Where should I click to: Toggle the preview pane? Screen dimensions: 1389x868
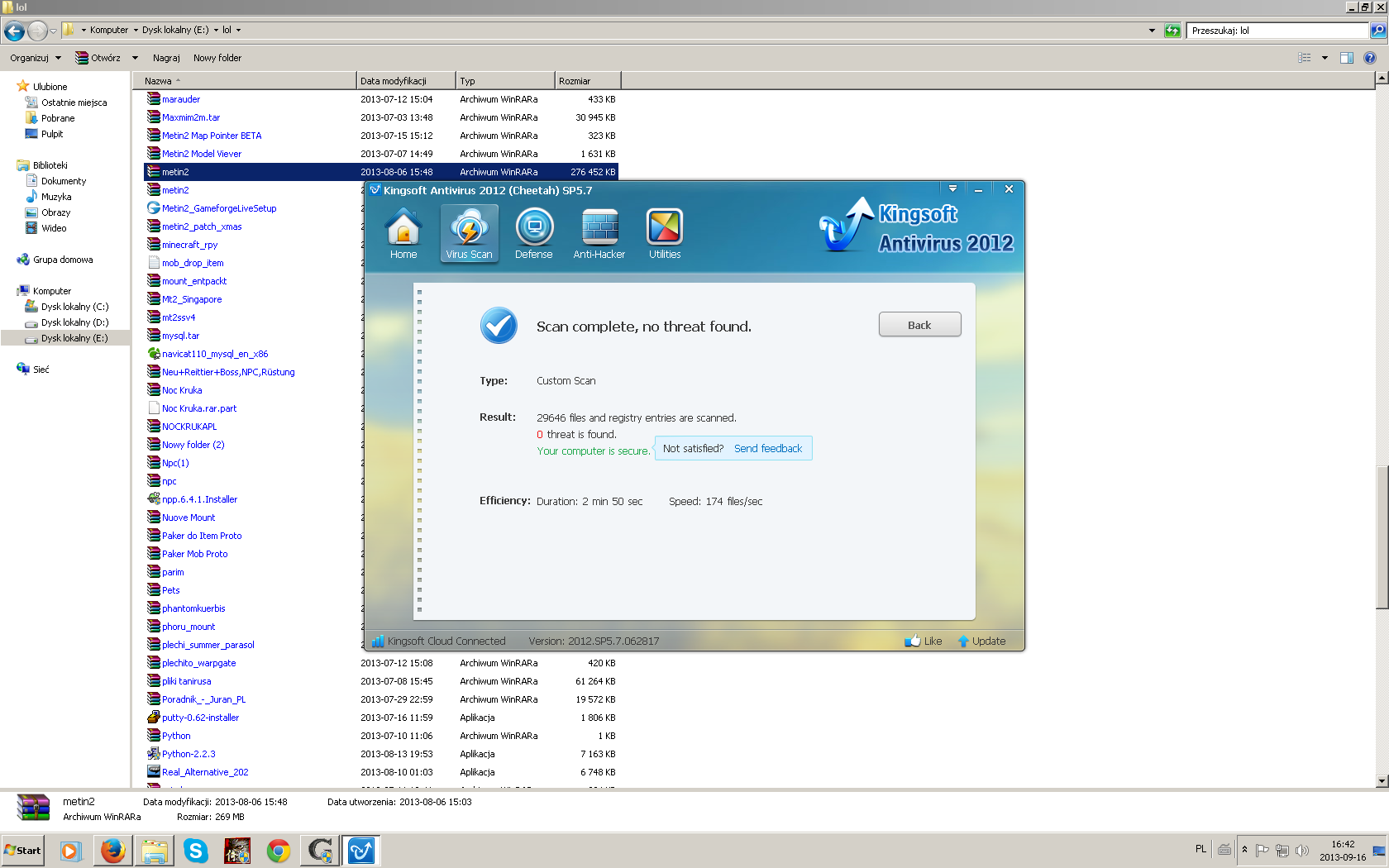1347,58
